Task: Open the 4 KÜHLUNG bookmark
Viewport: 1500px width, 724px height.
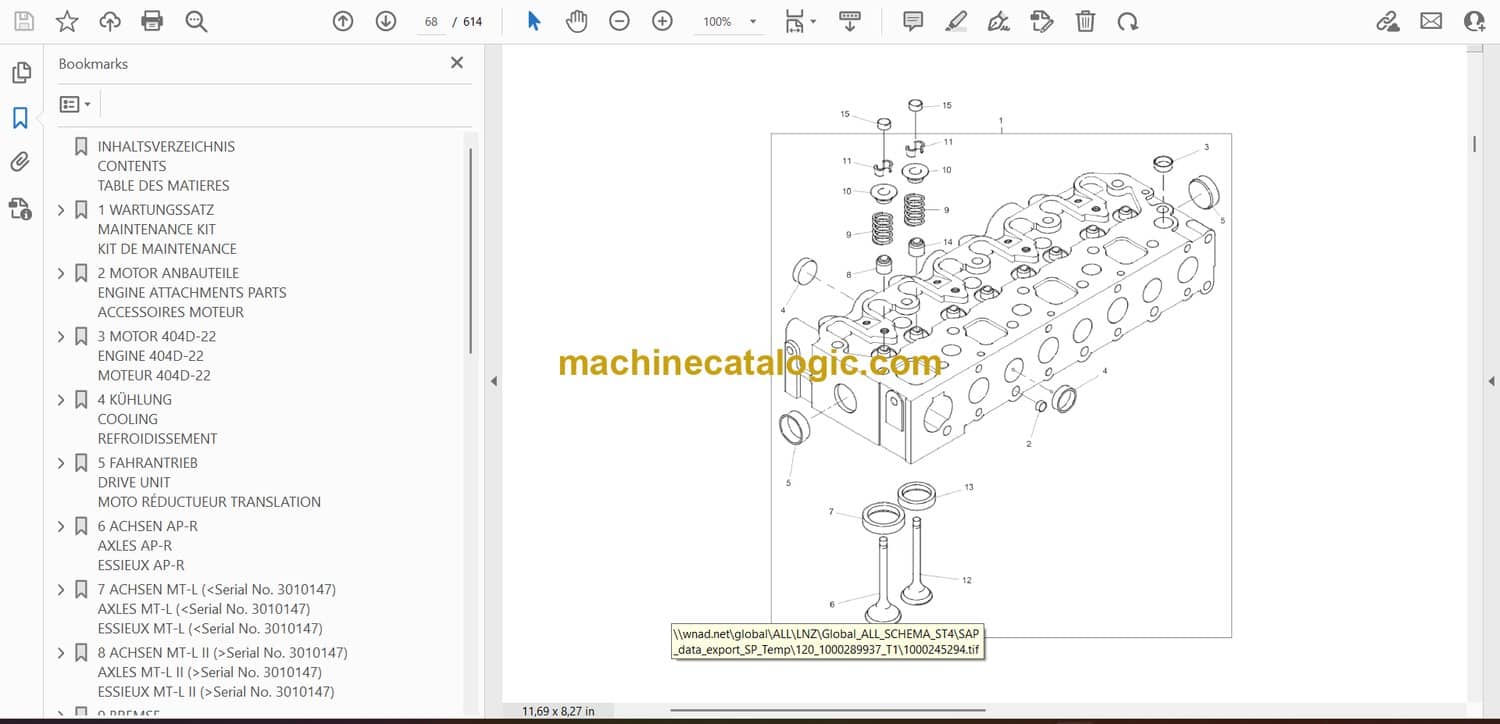Action: (x=134, y=399)
